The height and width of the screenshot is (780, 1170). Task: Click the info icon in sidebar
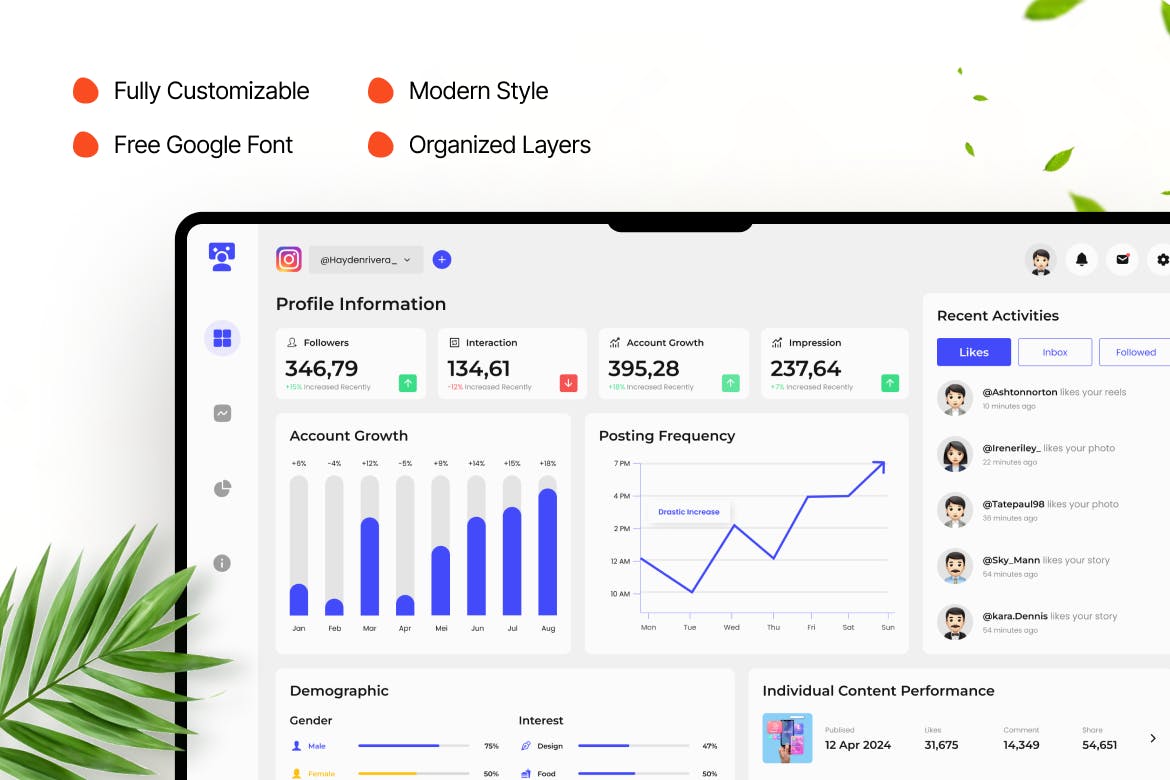[222, 563]
